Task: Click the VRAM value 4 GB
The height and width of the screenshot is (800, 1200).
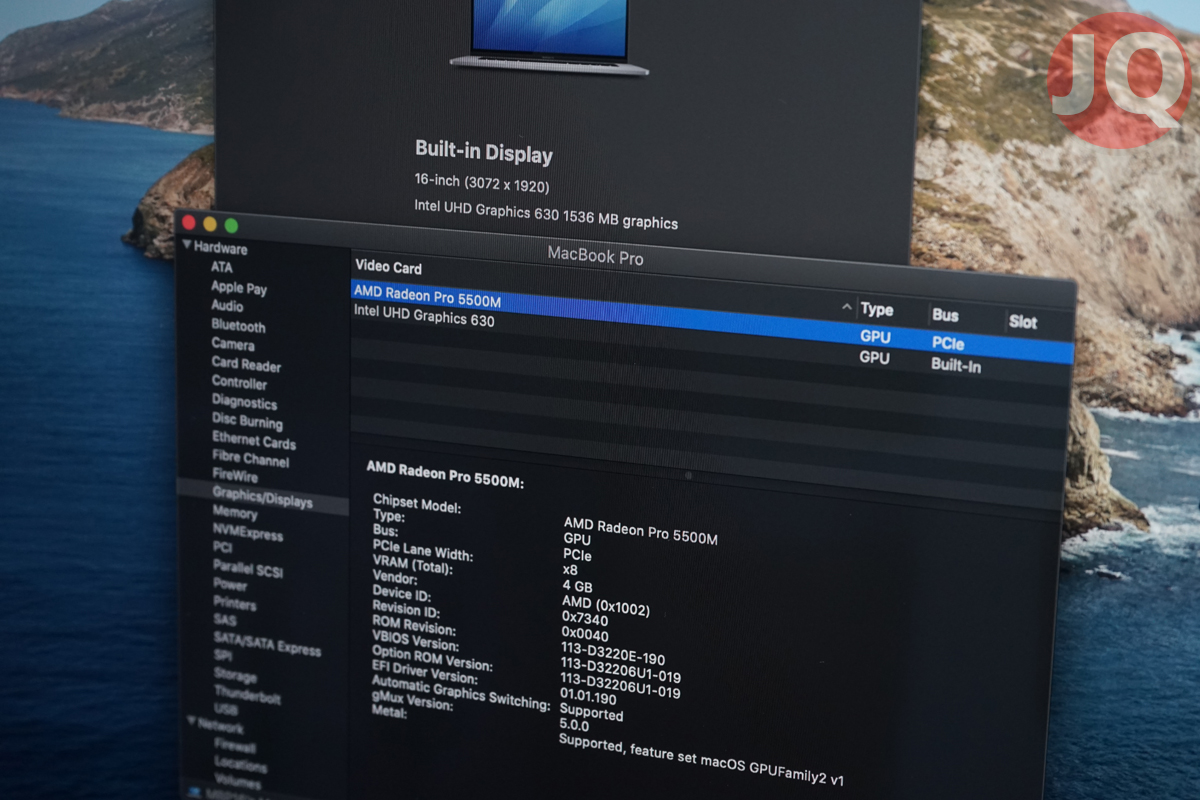Action: tap(577, 586)
